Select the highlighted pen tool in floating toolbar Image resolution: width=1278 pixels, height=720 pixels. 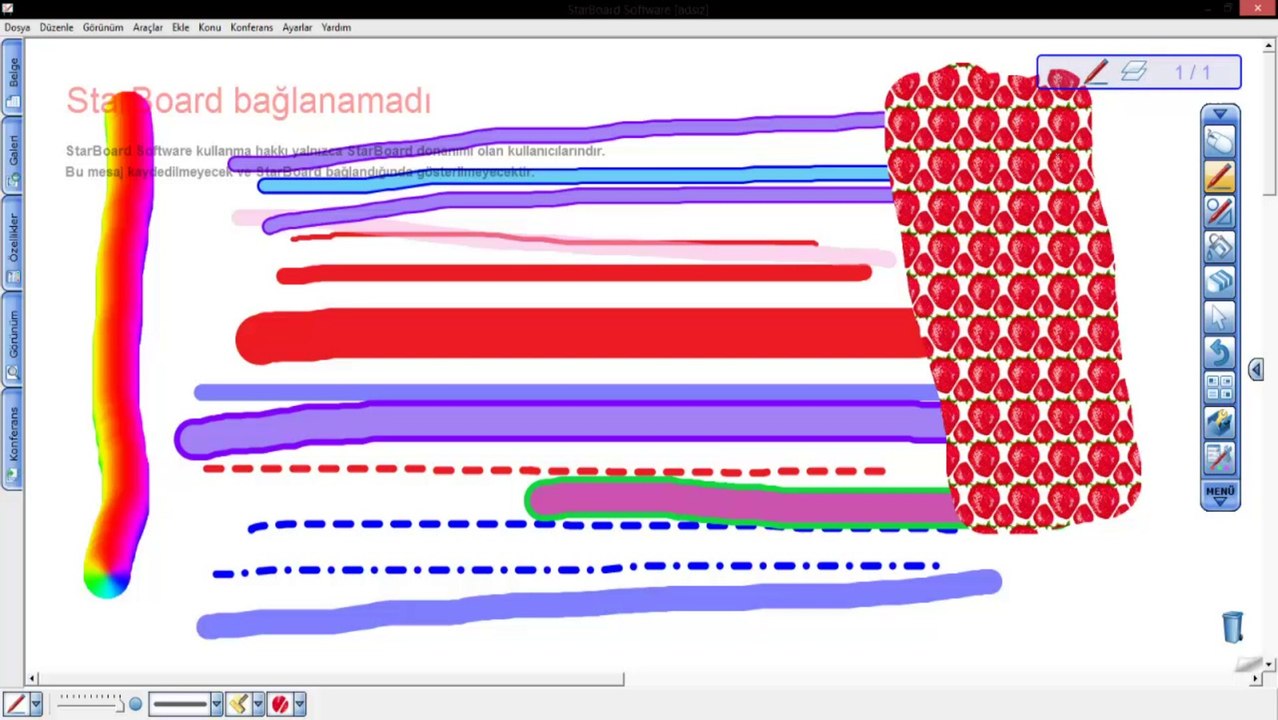tap(1219, 177)
